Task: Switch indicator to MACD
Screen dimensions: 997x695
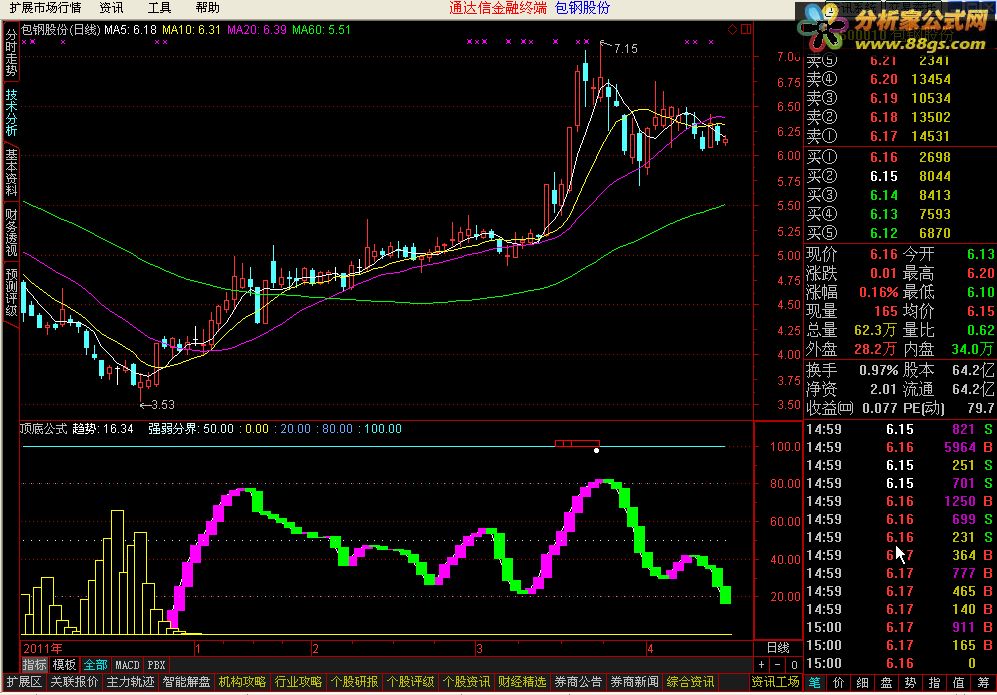Action: pos(127,664)
